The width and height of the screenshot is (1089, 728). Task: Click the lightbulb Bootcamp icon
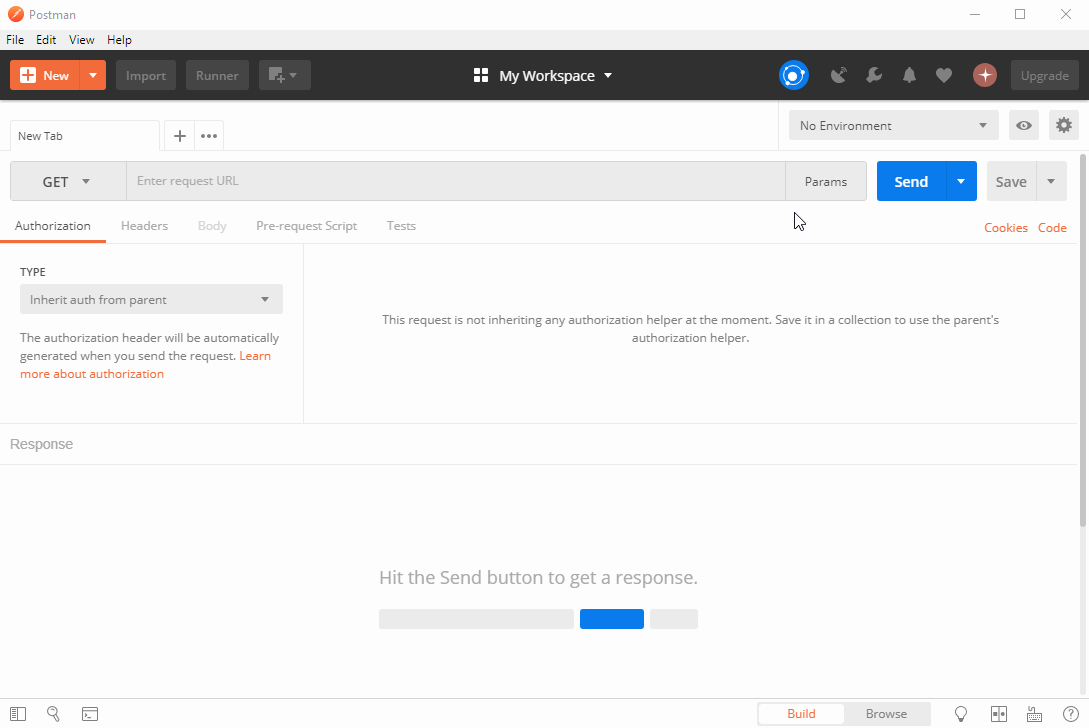[961, 713]
